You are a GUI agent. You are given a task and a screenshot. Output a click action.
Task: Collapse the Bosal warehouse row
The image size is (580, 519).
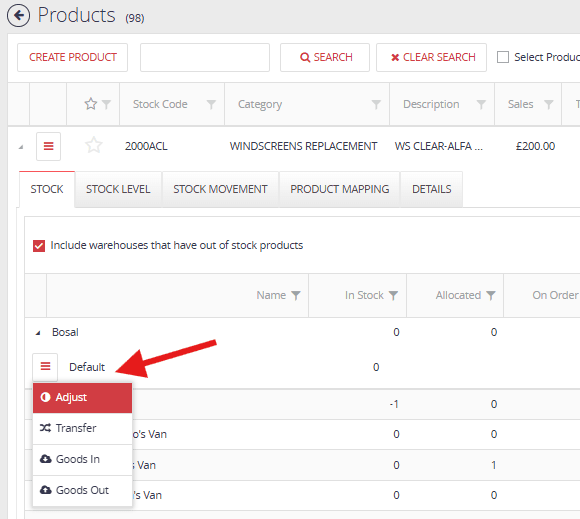click(x=38, y=333)
